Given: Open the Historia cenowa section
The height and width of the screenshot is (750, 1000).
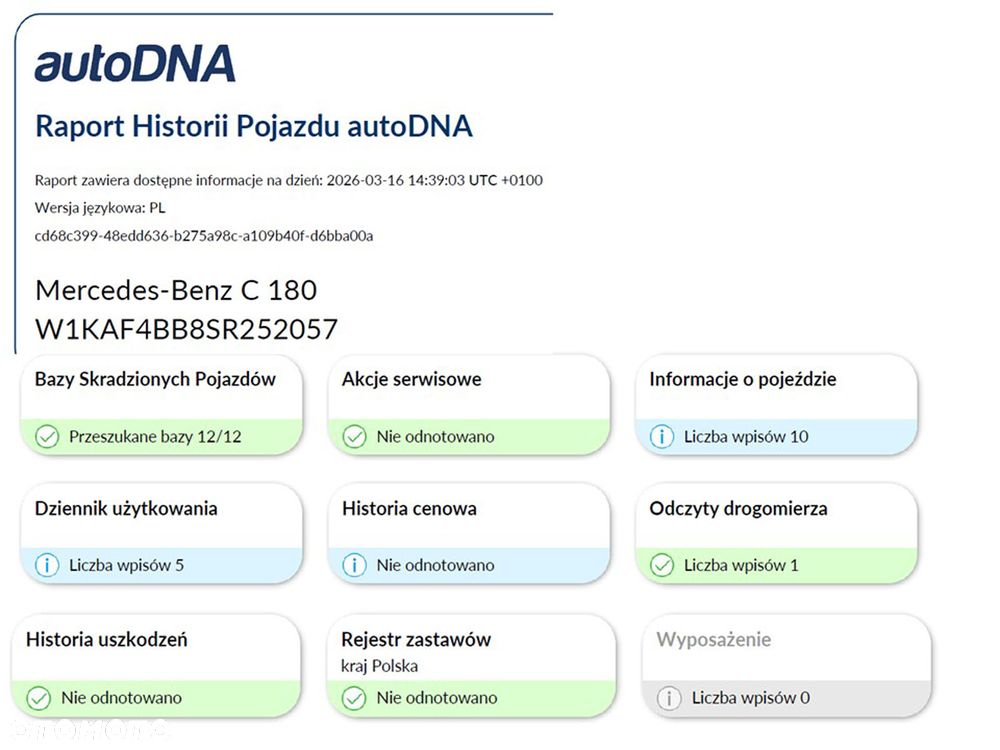Looking at the screenshot, I should coord(469,534).
